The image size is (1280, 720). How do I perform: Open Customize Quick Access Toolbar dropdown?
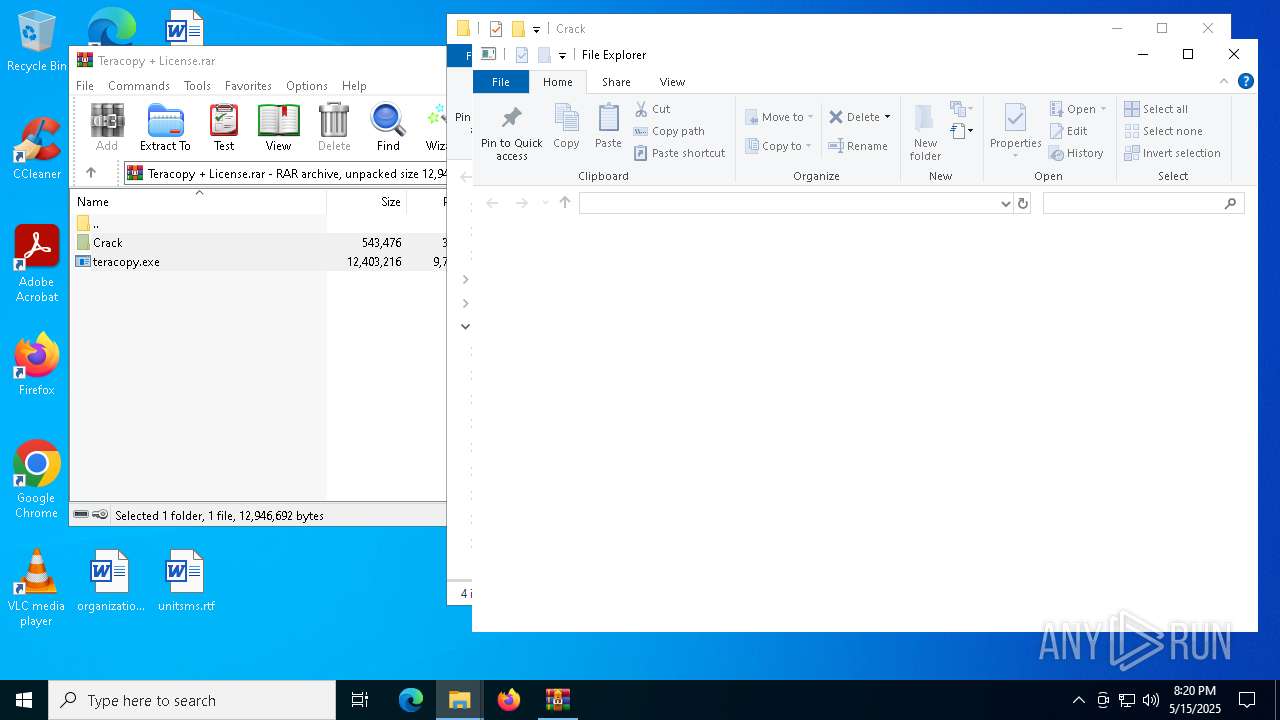562,55
